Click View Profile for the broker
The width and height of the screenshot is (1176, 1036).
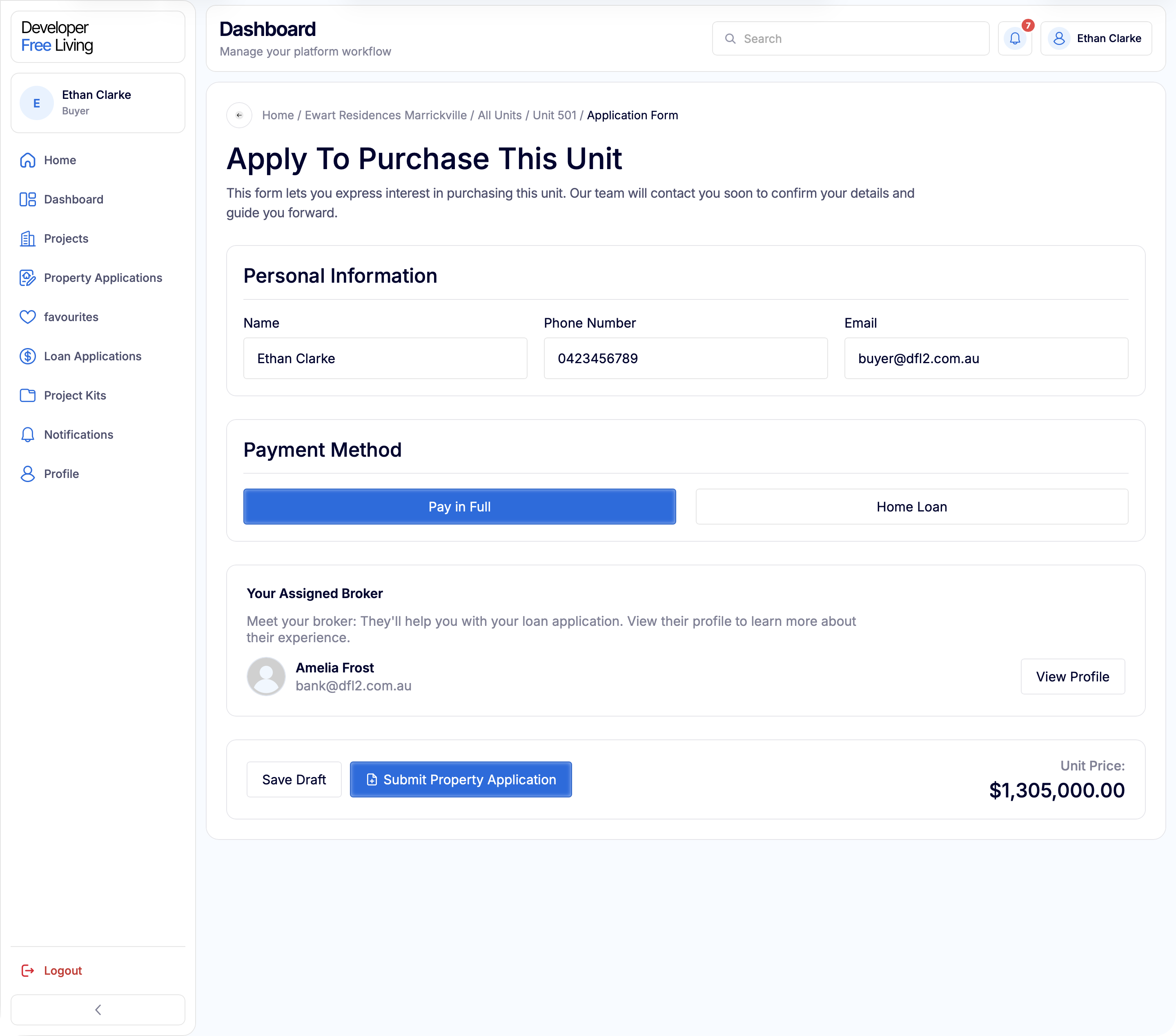1072,676
